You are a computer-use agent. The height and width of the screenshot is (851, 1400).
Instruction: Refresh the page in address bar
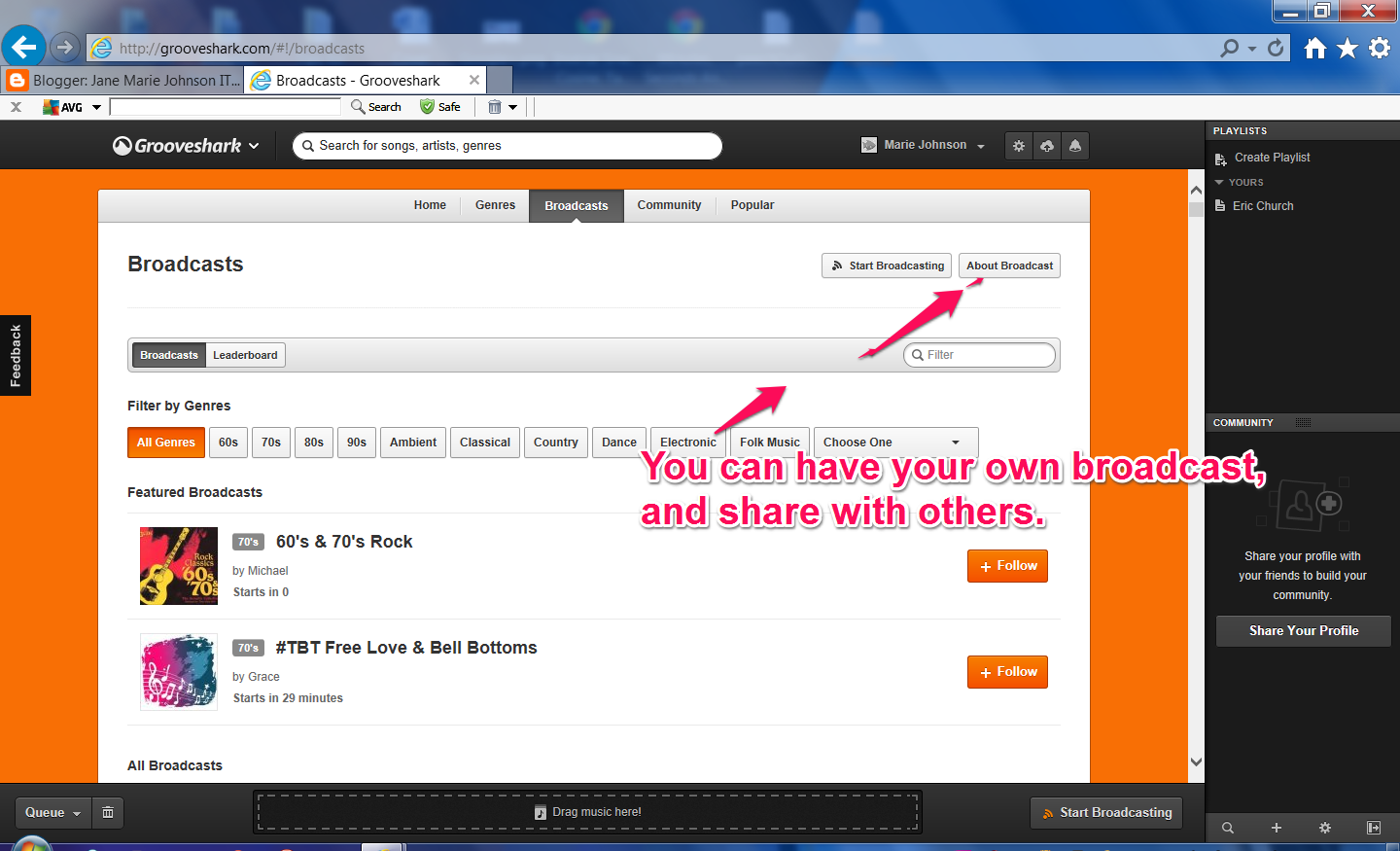pos(1276,48)
